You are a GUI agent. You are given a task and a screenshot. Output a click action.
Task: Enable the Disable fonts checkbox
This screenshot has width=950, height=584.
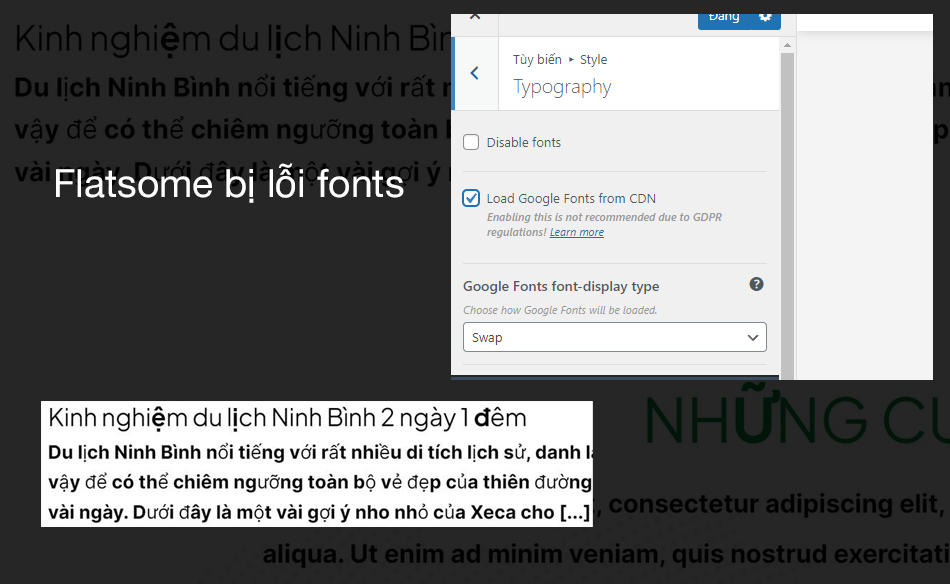click(471, 142)
